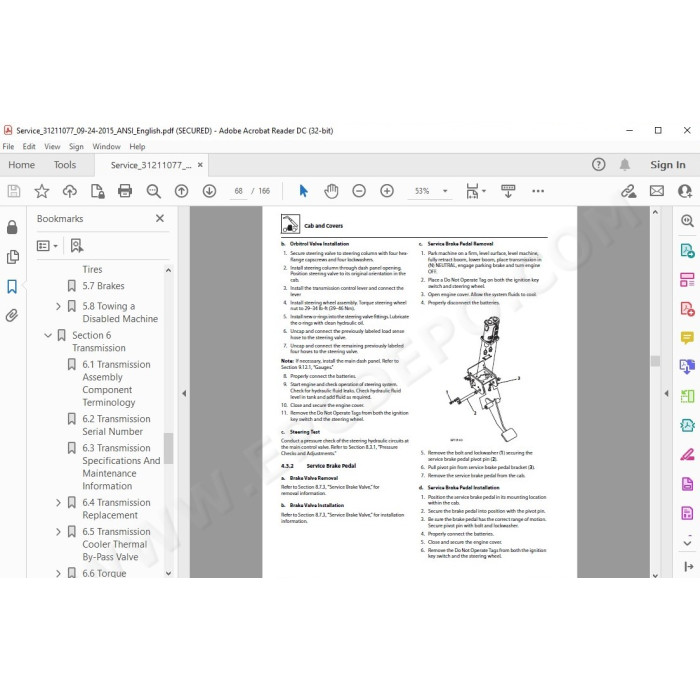
Task: Click the scrolling mode keyboard-arrow icon
Action: click(x=508, y=191)
